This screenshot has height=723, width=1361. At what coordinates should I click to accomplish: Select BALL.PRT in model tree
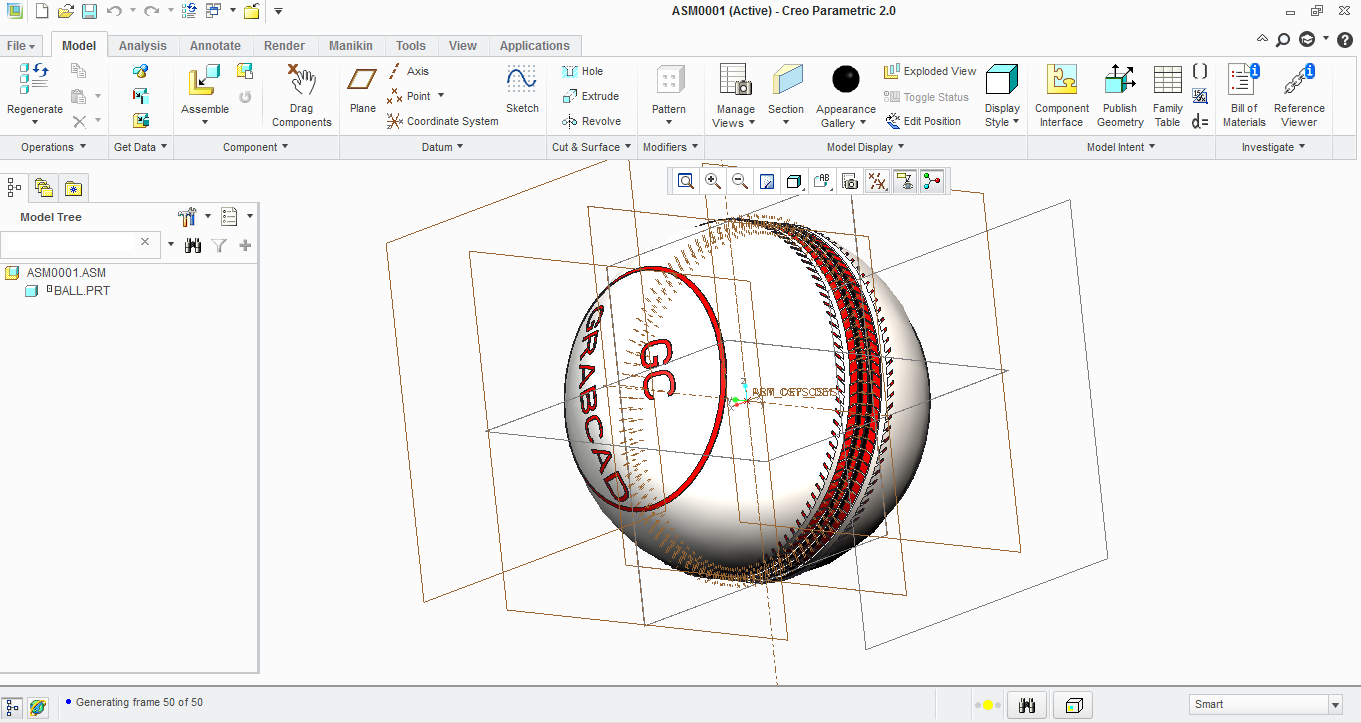point(82,291)
